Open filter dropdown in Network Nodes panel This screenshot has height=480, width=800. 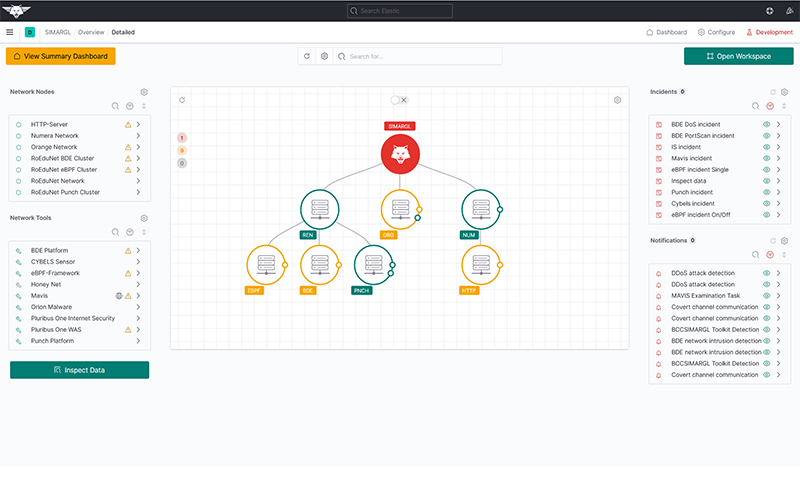pyautogui.click(x=130, y=106)
